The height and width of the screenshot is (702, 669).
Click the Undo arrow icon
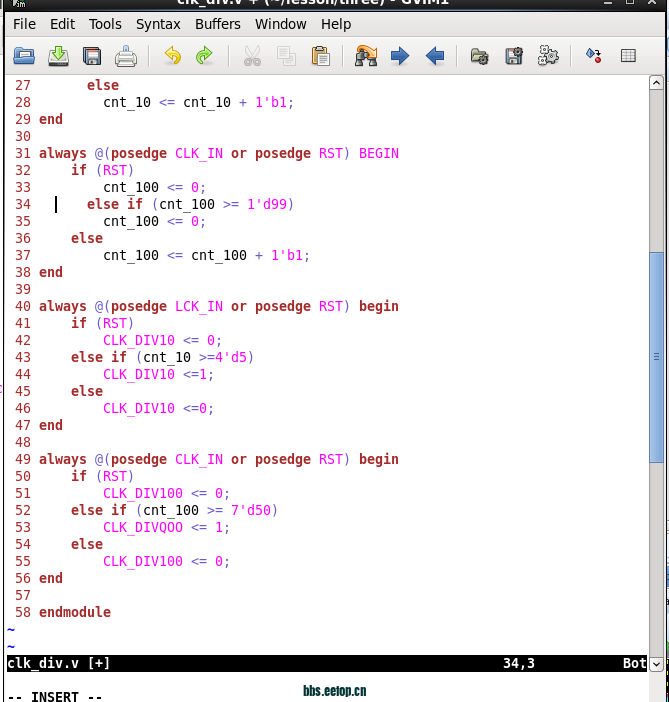coord(172,56)
